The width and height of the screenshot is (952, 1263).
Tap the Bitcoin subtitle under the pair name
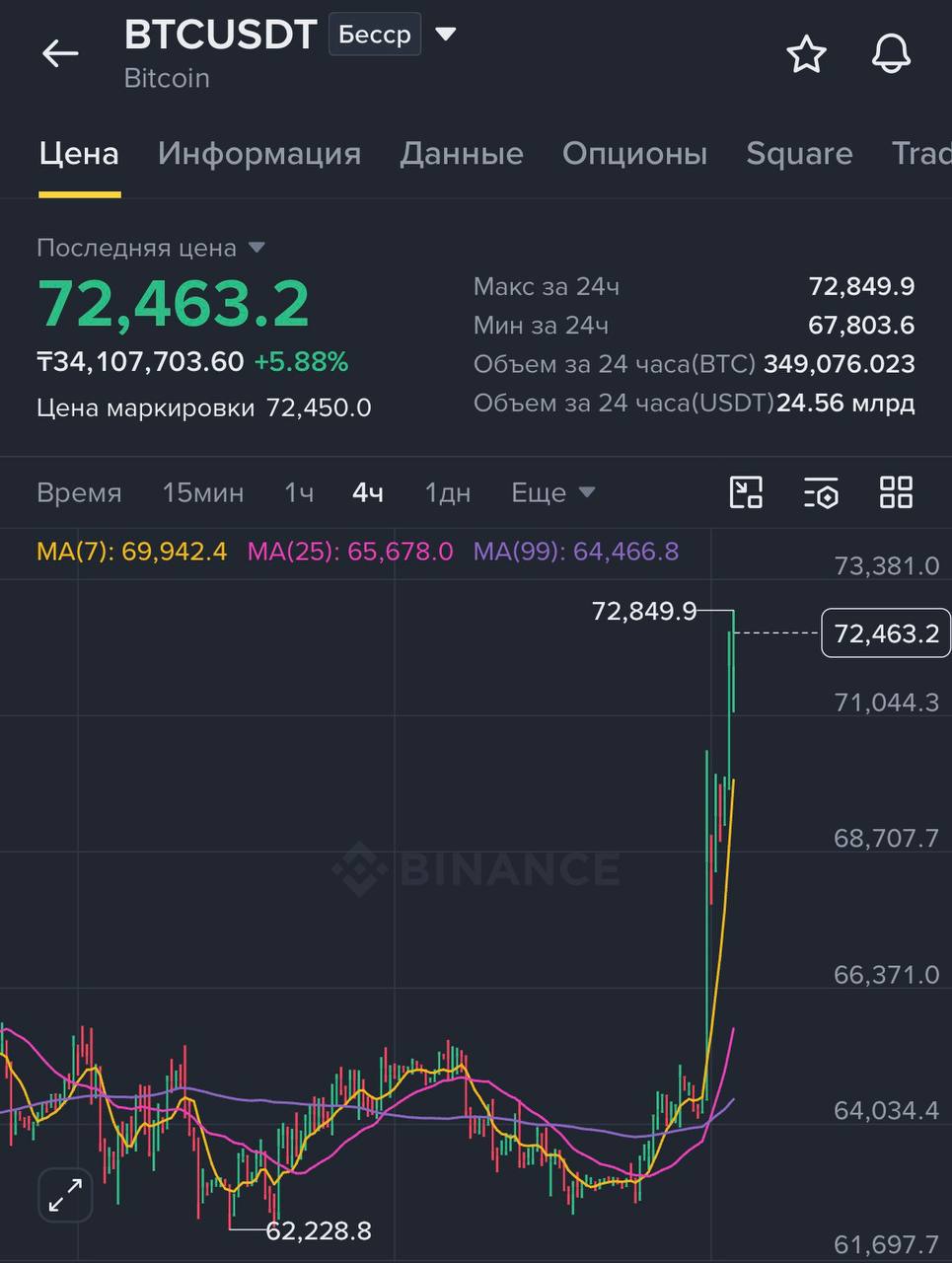point(167,79)
